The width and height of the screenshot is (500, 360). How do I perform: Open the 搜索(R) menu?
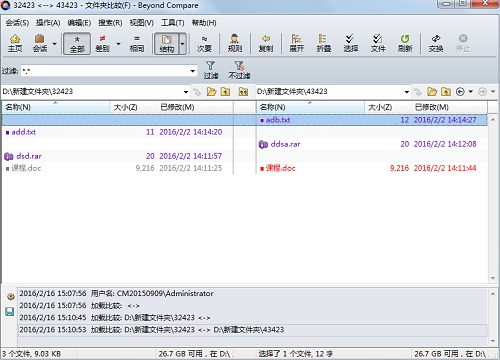point(110,23)
